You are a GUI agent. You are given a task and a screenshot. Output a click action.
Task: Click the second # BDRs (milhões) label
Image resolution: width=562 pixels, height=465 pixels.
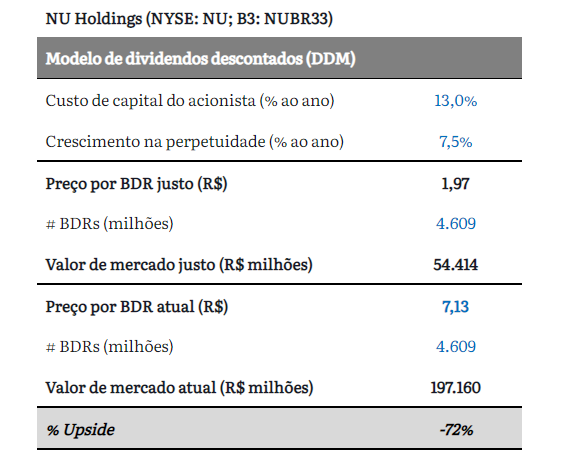110,347
